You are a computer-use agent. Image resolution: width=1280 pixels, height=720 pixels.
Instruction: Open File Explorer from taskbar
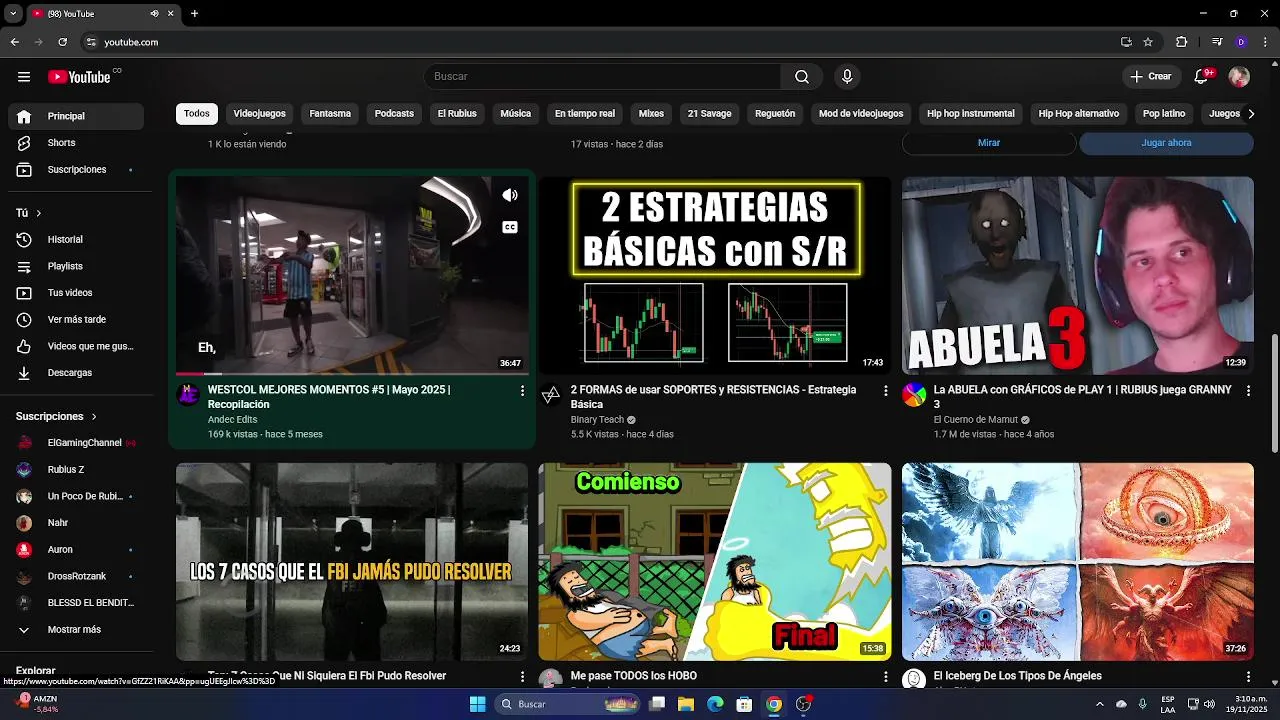tap(686, 704)
